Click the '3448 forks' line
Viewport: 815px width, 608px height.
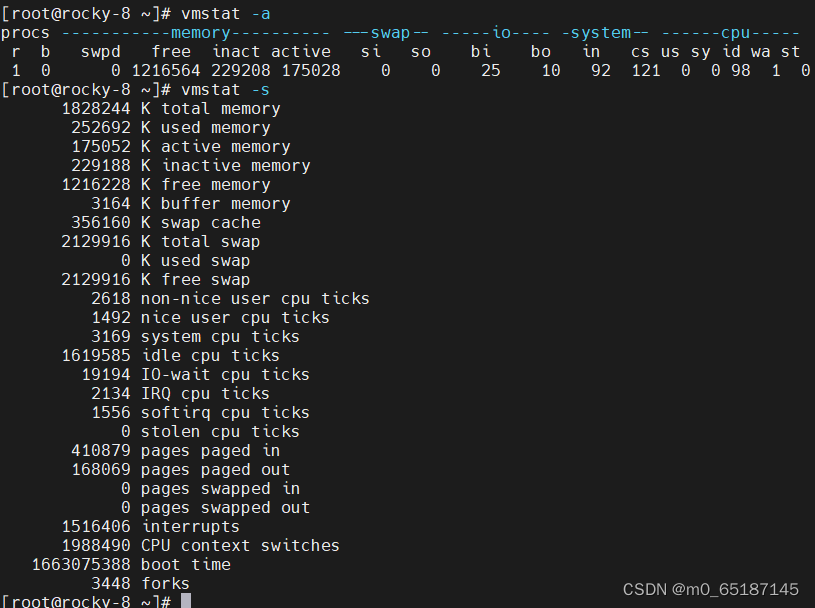coord(140,583)
